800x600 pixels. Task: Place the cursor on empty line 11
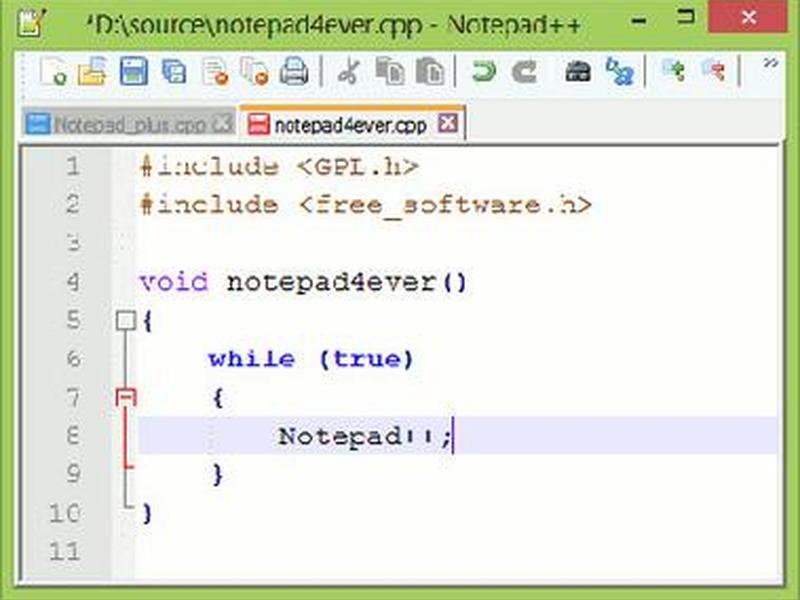pos(456,551)
